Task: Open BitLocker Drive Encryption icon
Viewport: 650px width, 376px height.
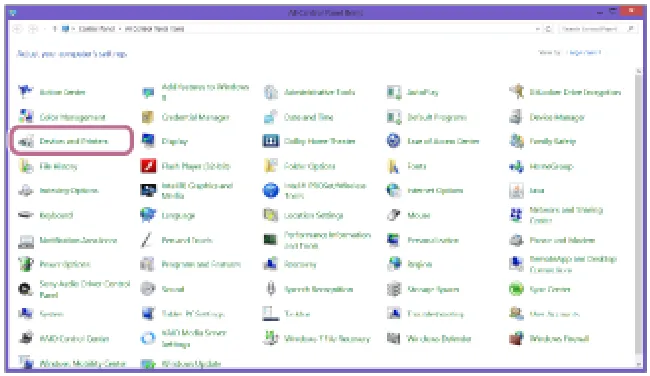Action: 517,92
